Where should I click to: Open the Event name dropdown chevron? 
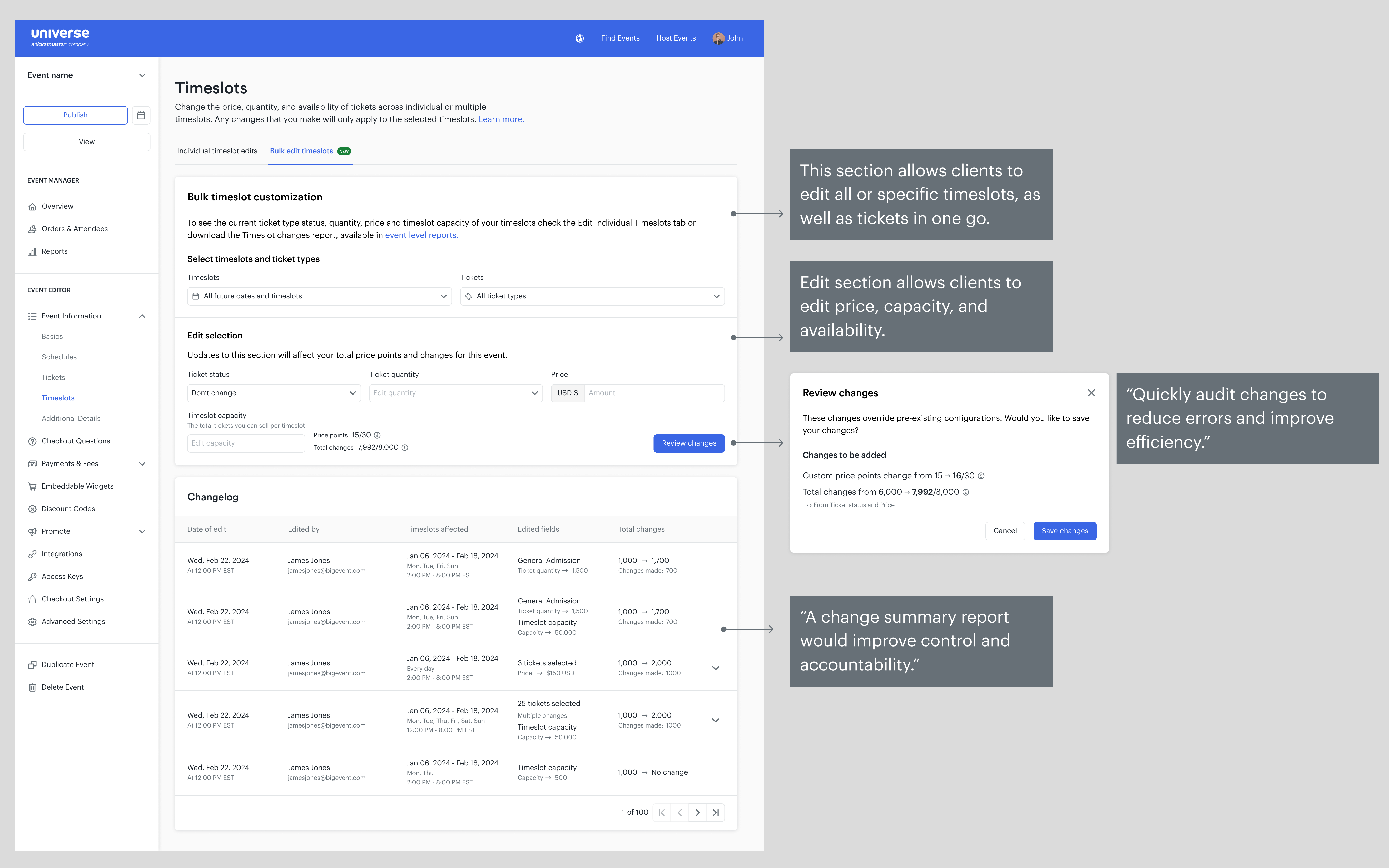(x=142, y=75)
